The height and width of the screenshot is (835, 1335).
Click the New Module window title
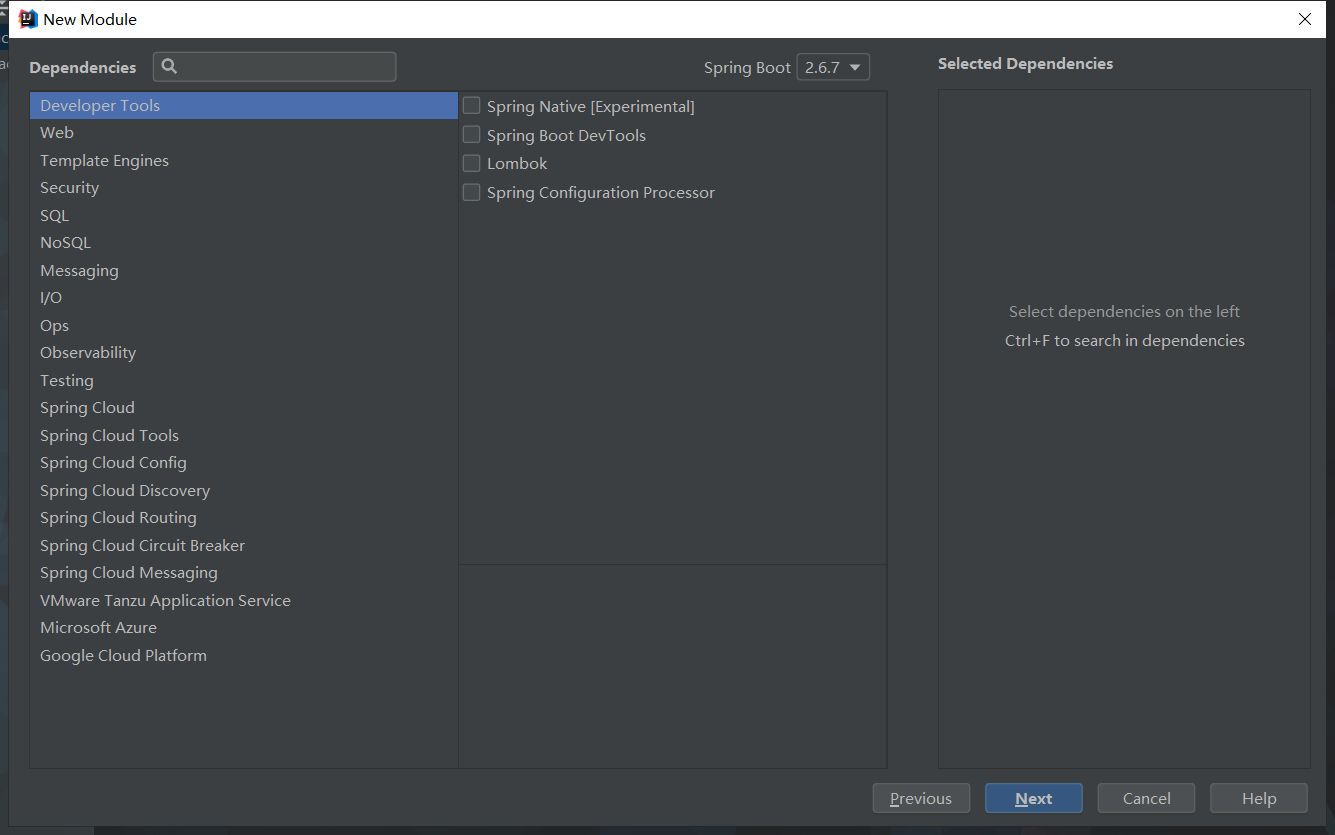[90, 19]
